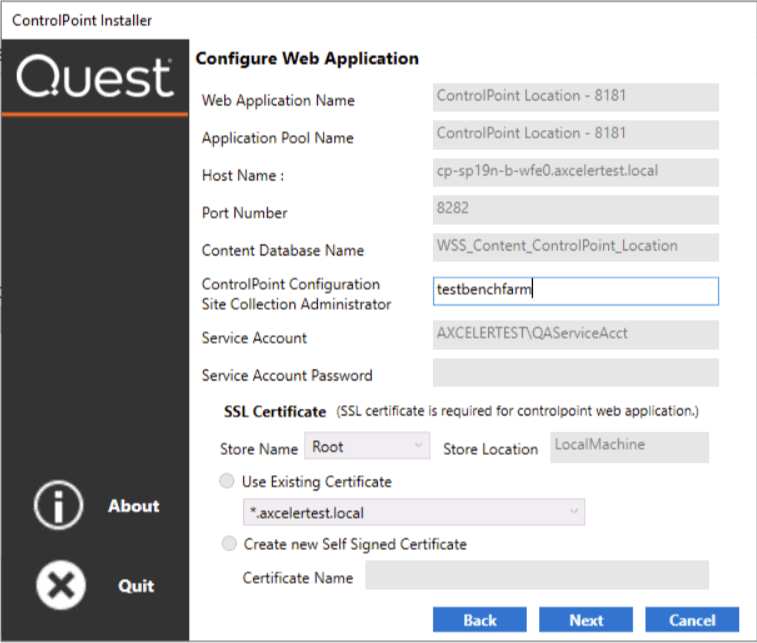Screen dimensions: 757x643
Task: Click the Service Account Password field
Action: pyautogui.click(x=575, y=373)
